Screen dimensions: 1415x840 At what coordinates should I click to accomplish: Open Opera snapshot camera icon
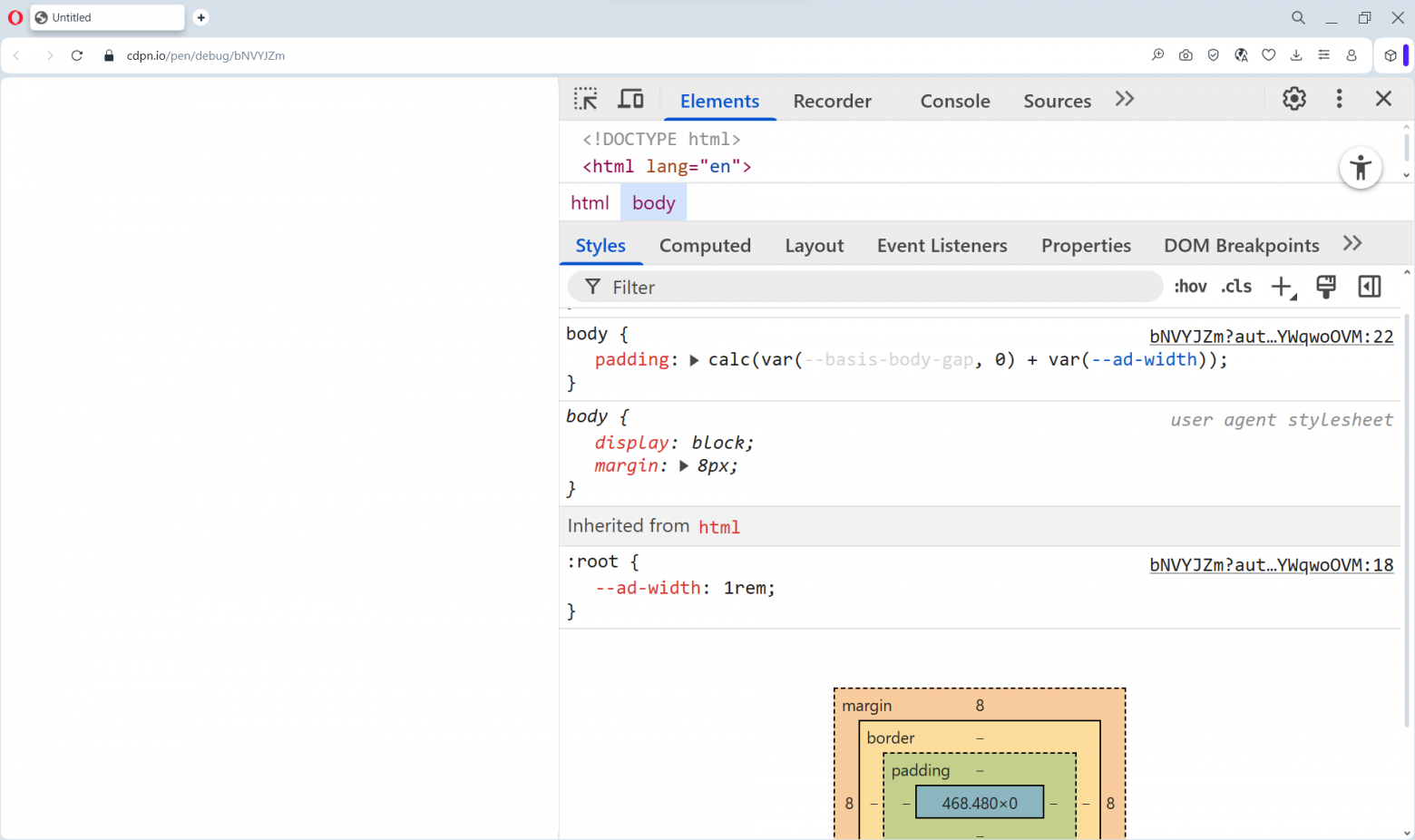pyautogui.click(x=1186, y=55)
